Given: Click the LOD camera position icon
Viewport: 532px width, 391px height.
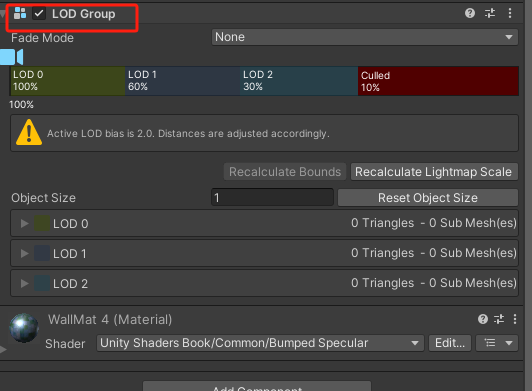Looking at the screenshot, I should [x=12, y=57].
